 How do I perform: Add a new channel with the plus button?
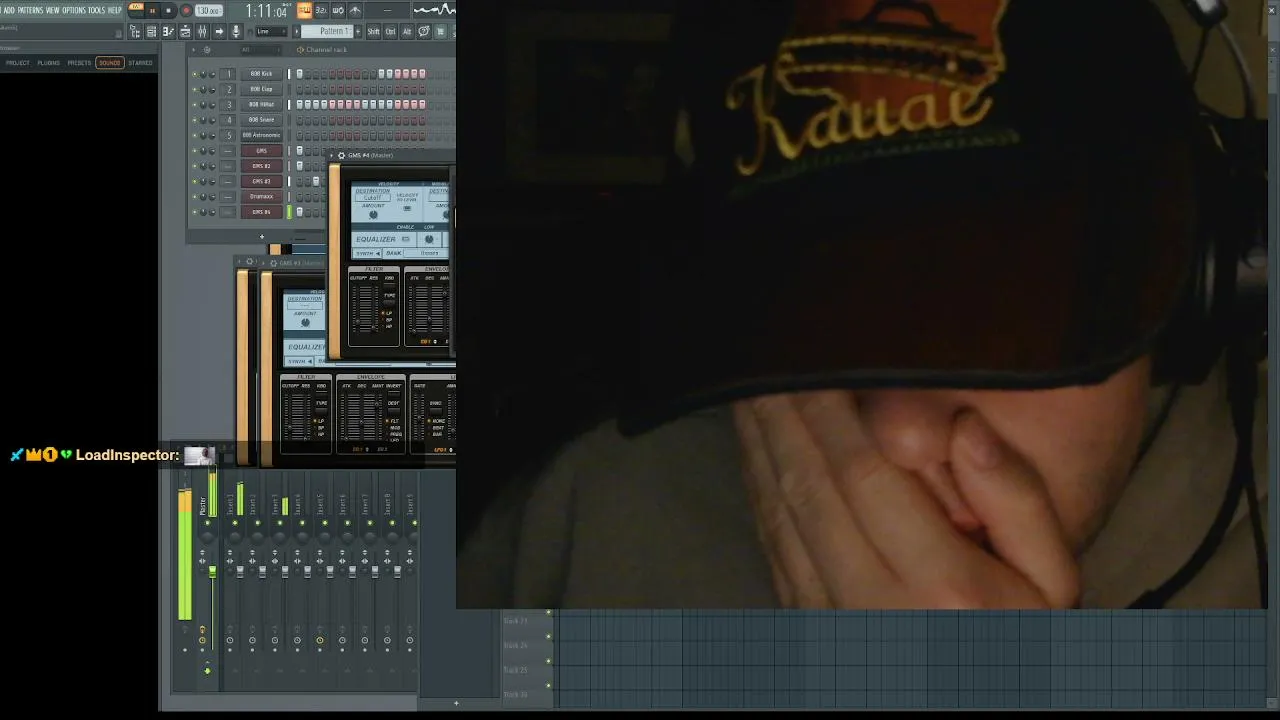262,237
